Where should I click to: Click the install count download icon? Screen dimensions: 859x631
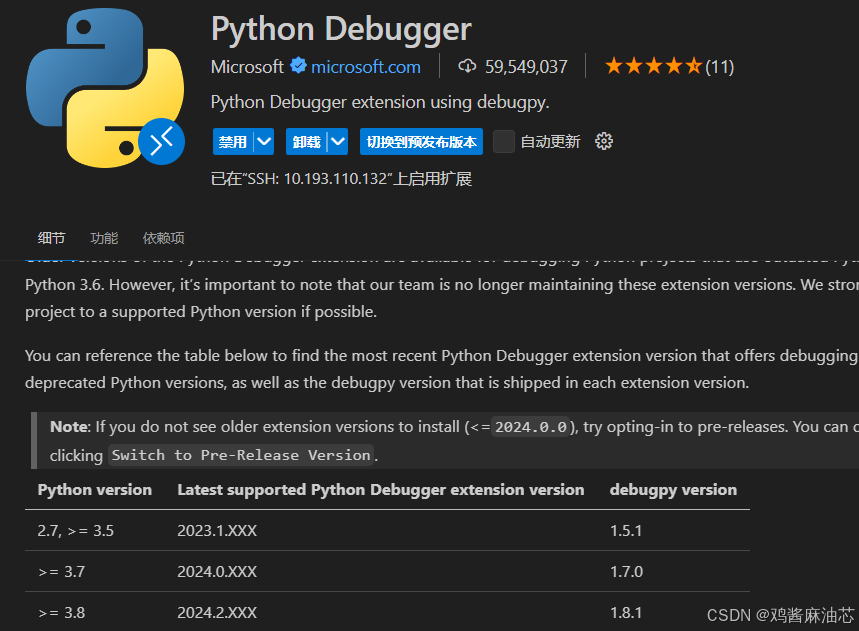click(466, 66)
